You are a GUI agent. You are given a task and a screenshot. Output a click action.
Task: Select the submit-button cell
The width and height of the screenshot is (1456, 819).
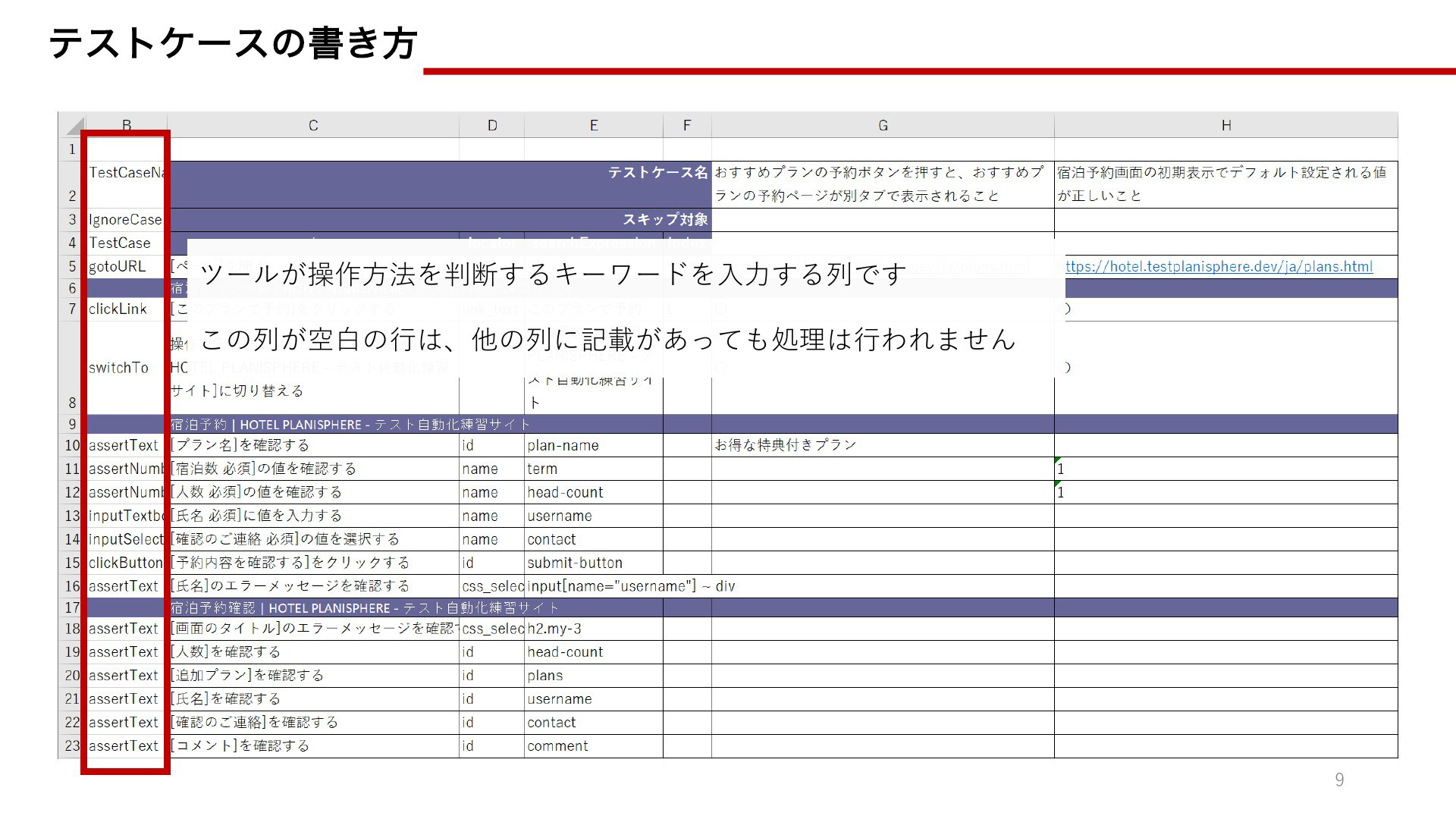tap(594, 563)
